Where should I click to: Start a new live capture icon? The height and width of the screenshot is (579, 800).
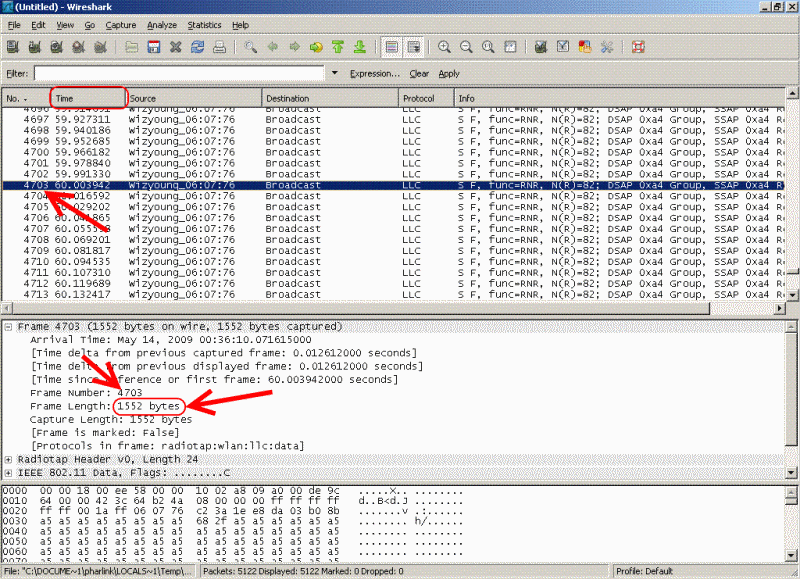point(57,47)
